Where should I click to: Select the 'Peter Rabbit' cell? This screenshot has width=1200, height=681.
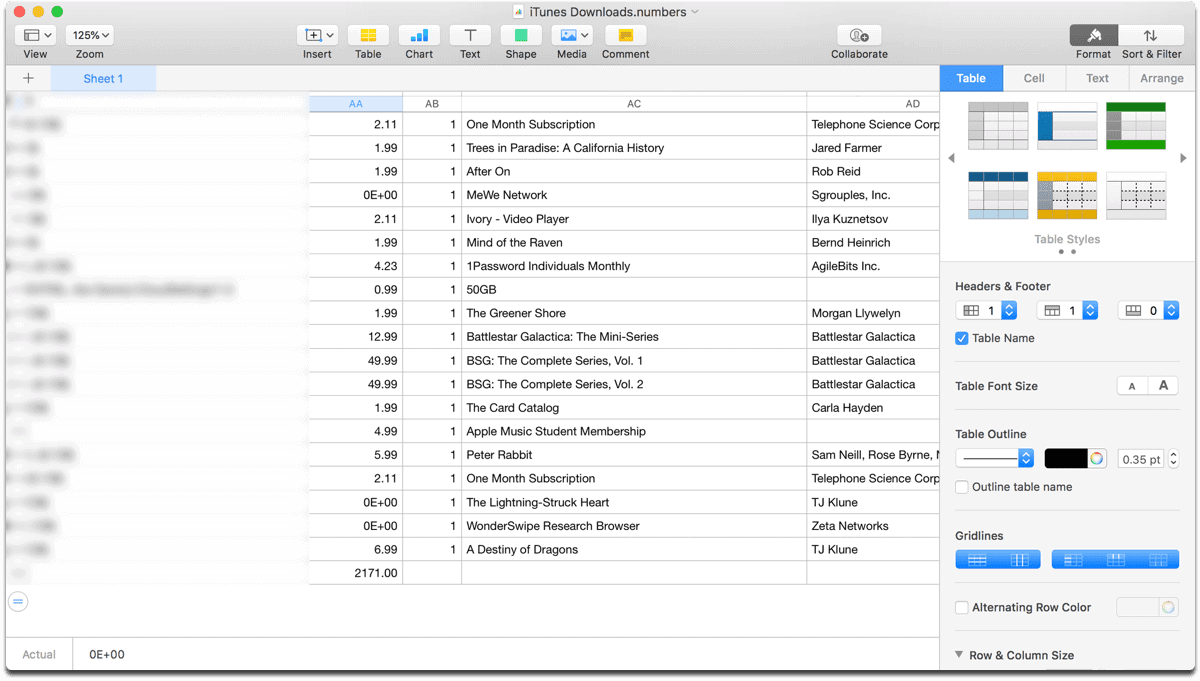(x=634, y=455)
